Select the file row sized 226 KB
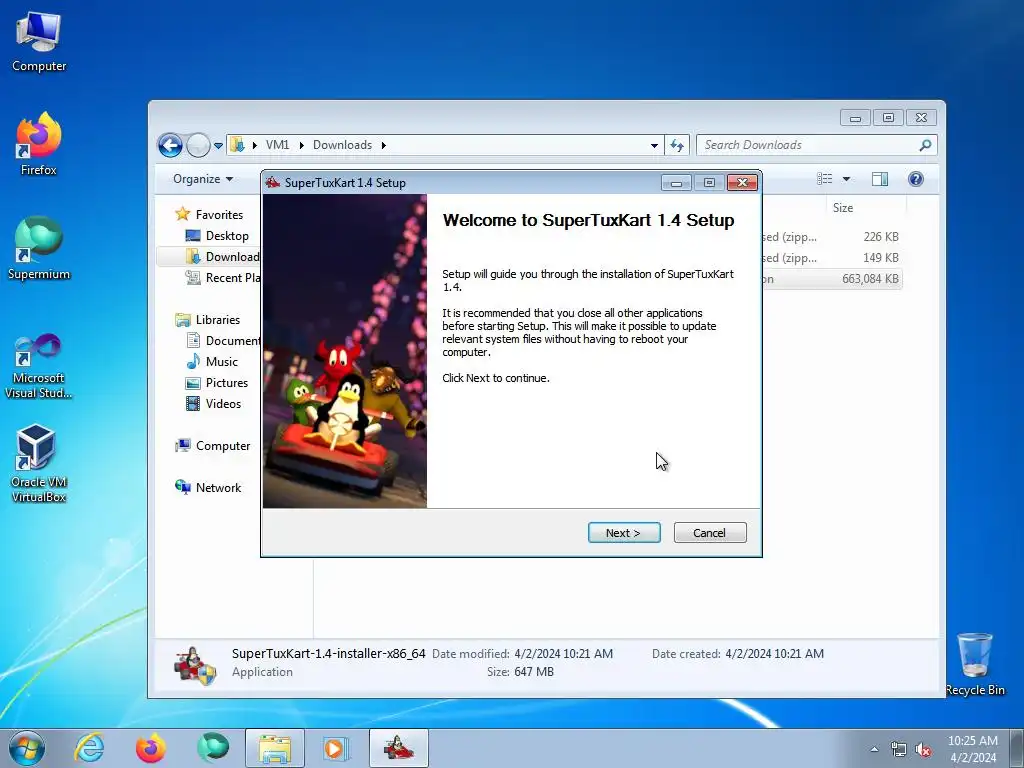 [832, 236]
